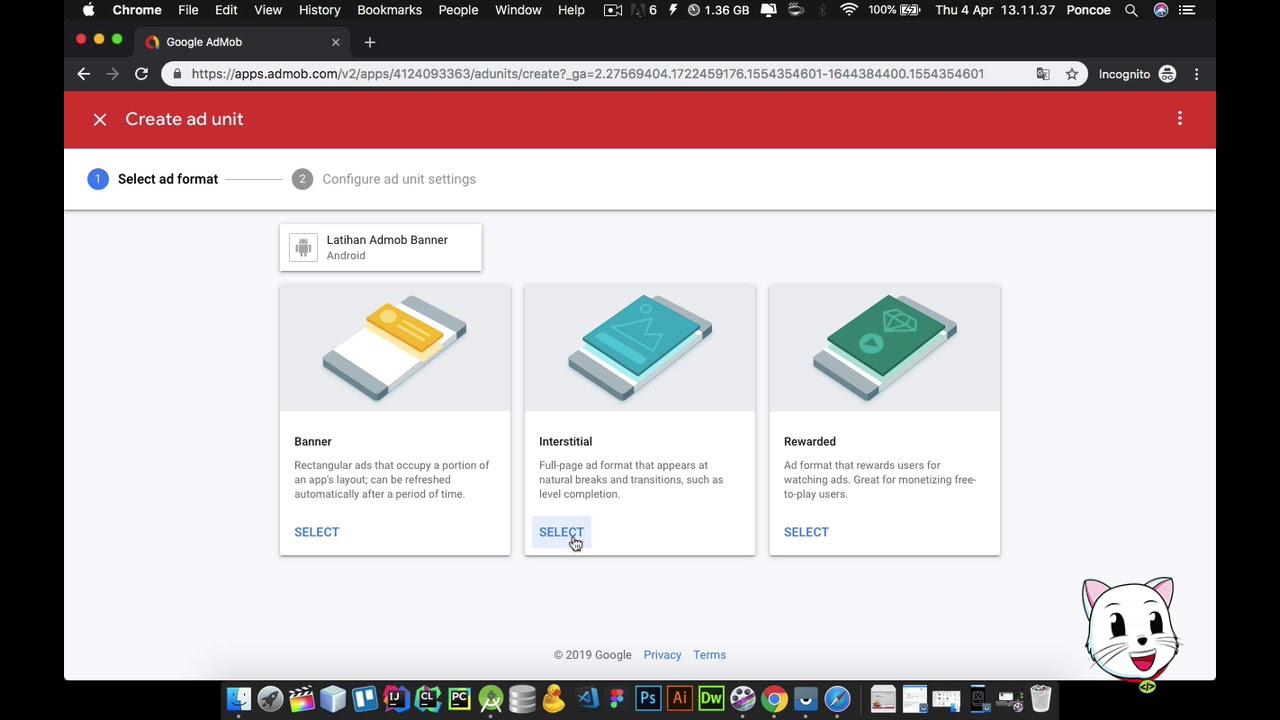1280x720 pixels.
Task: Click the Interstitial ad illustration
Action: [640, 348]
